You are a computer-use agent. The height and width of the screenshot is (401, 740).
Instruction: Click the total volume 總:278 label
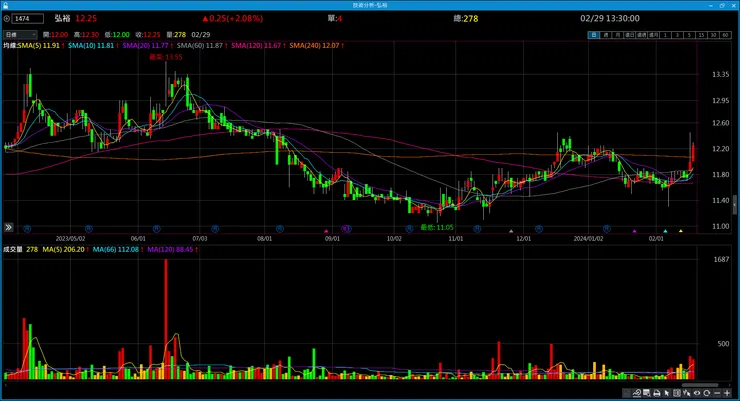click(x=466, y=19)
